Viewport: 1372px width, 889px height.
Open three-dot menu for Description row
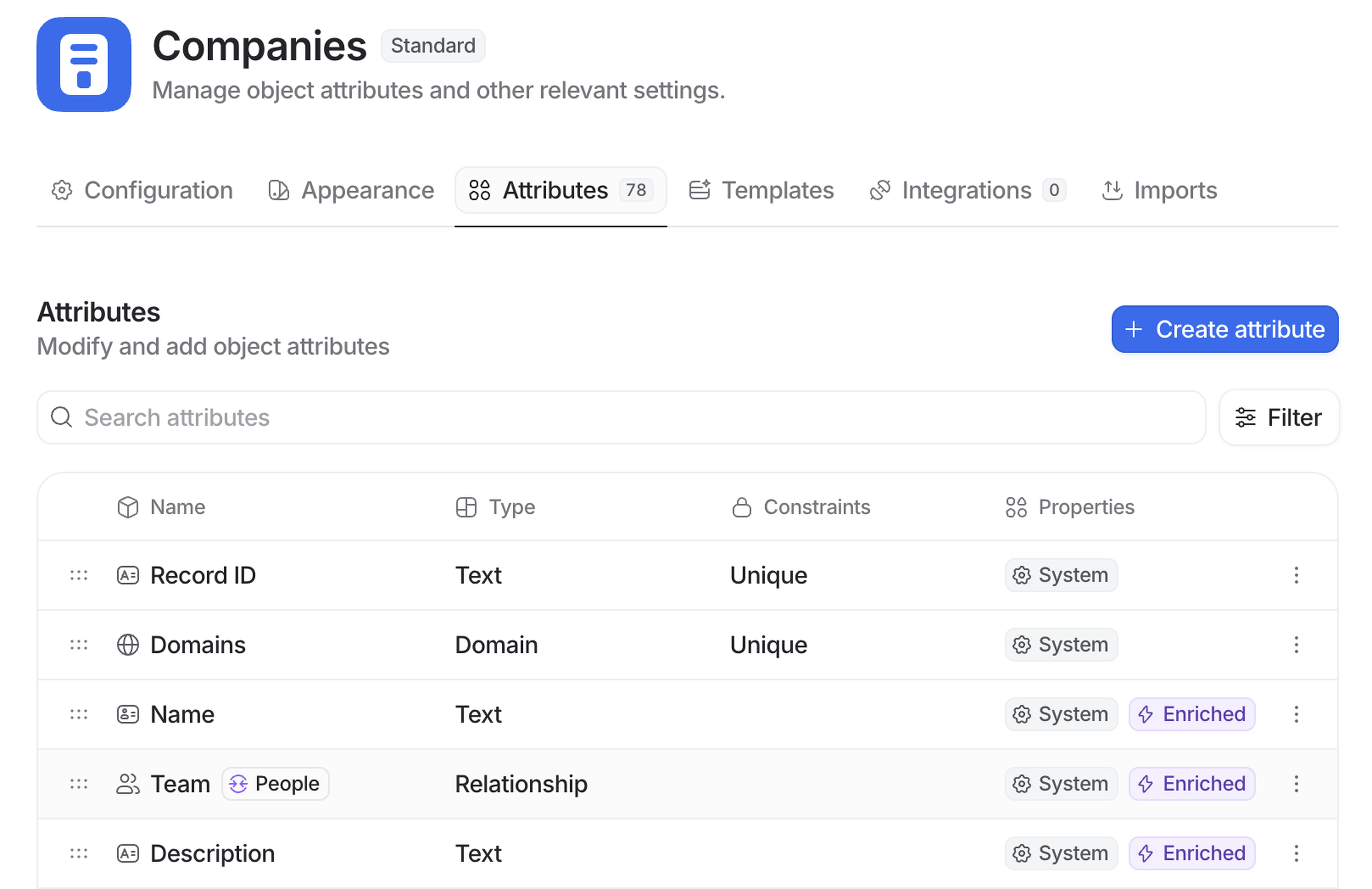pyautogui.click(x=1296, y=853)
